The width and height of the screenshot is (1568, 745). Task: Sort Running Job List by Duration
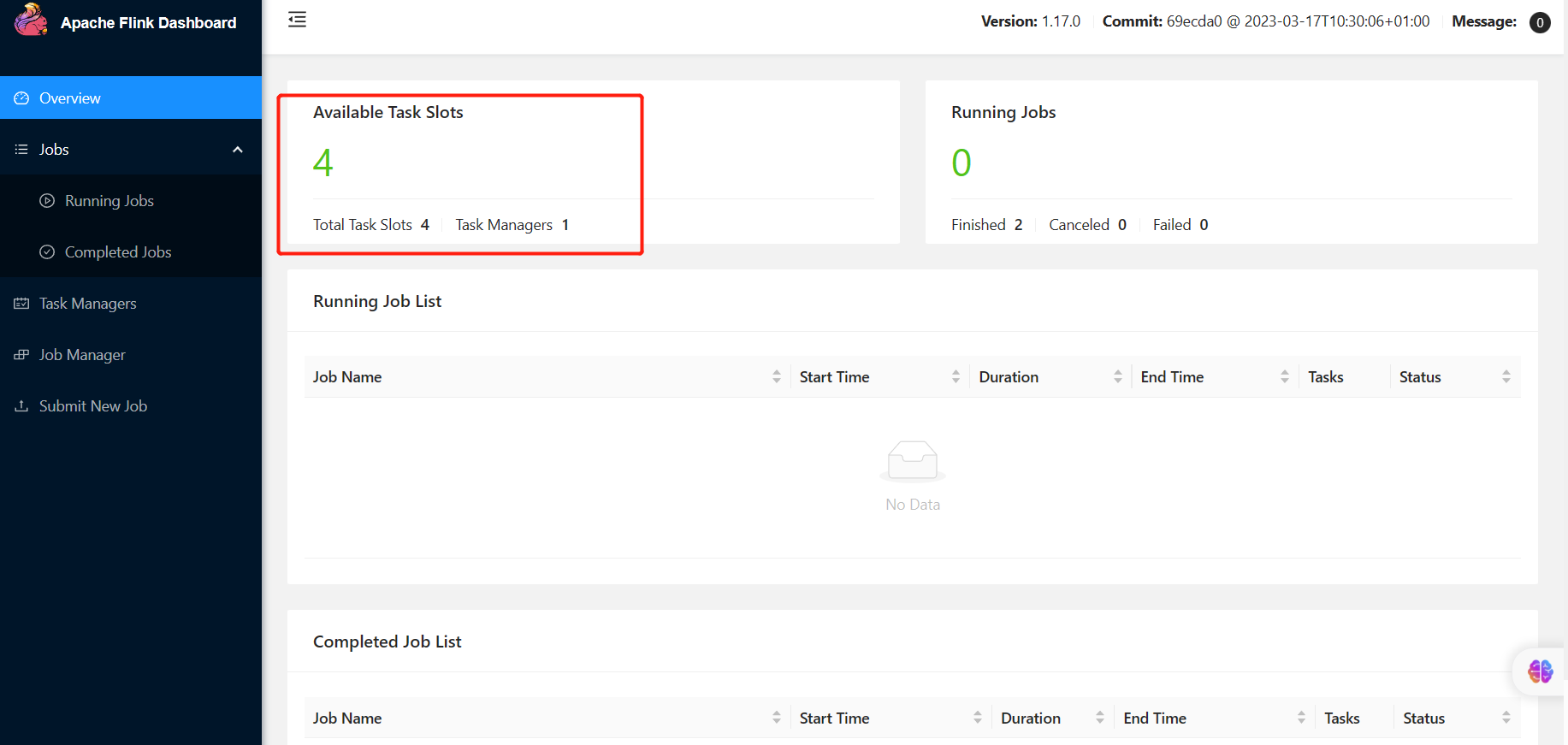1117,376
